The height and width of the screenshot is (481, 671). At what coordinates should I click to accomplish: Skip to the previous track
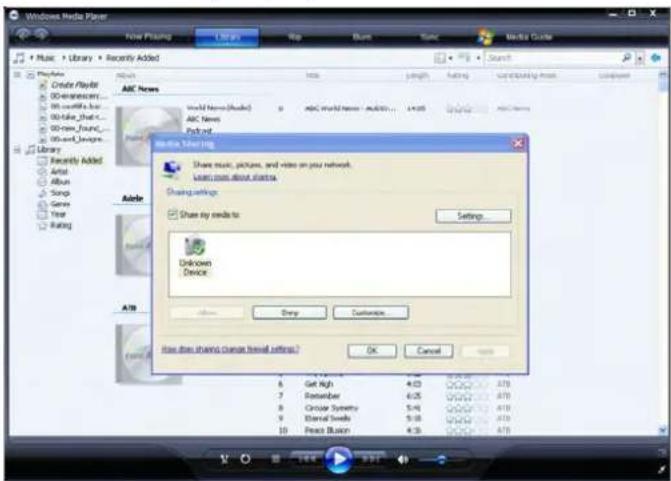tap(307, 459)
